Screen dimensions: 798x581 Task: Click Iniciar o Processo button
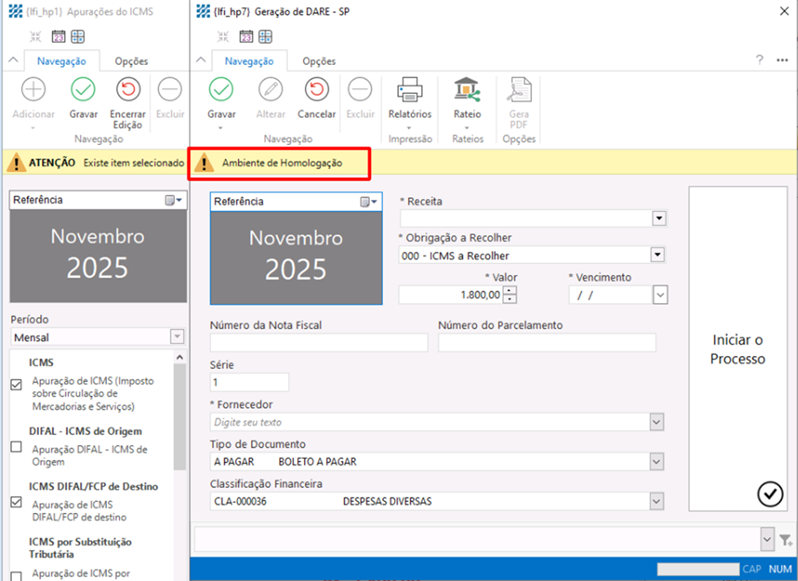click(739, 349)
